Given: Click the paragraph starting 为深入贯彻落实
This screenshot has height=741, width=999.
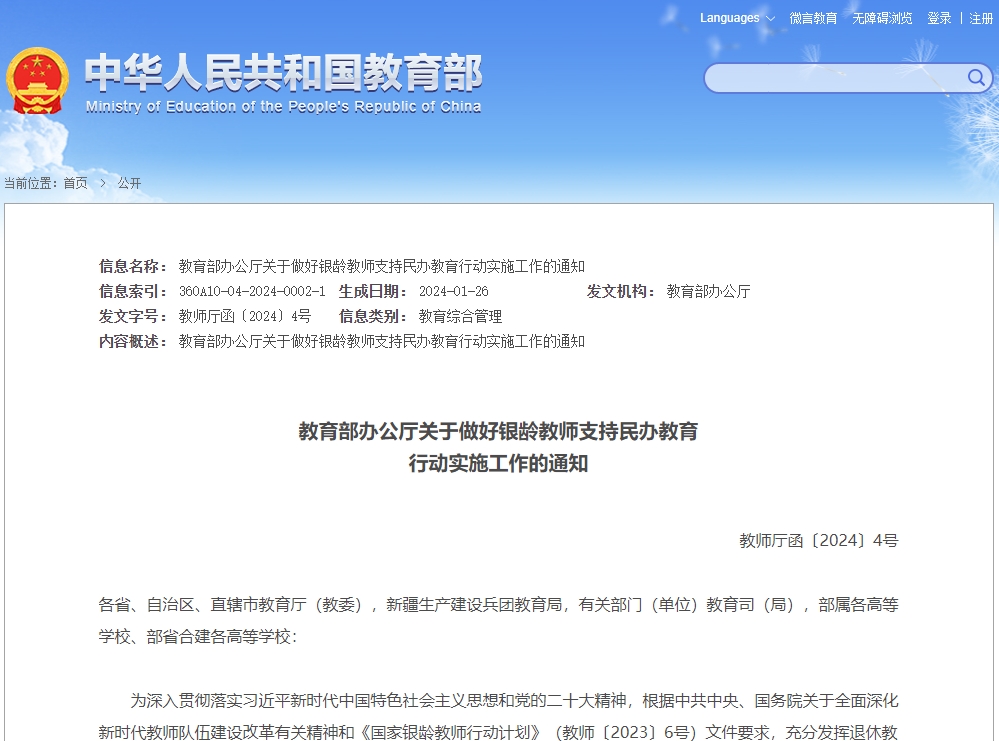Looking at the screenshot, I should (x=498, y=716).
